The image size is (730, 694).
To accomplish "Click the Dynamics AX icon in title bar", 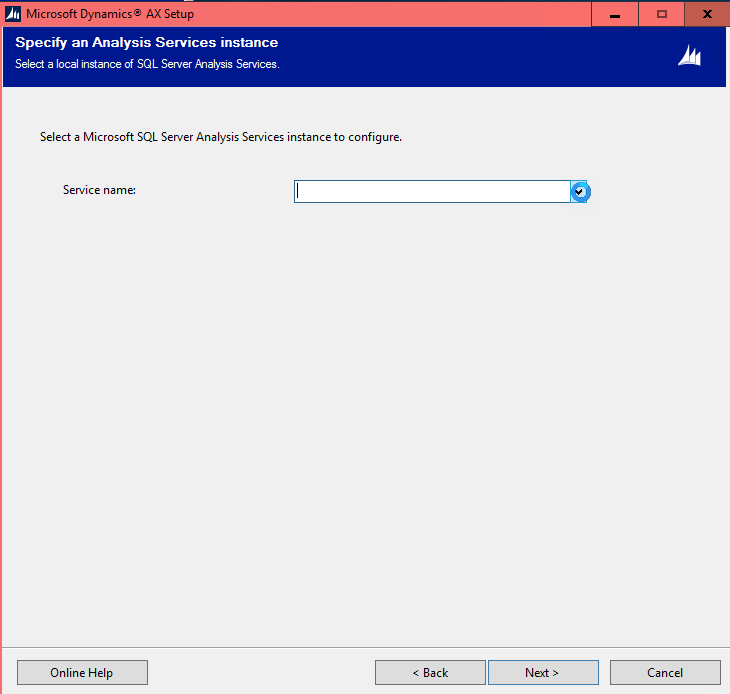I will point(14,14).
